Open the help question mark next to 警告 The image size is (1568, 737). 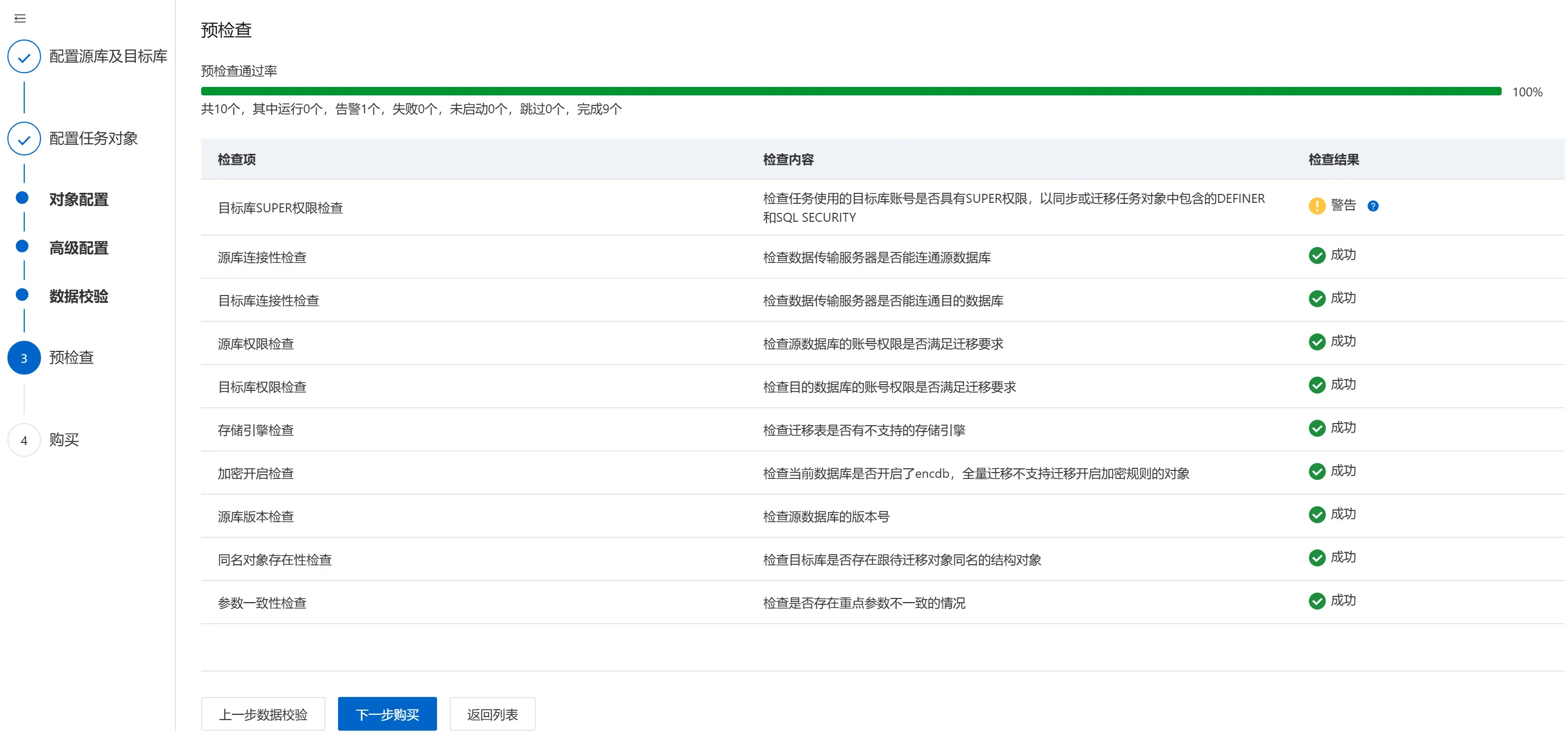point(1373,206)
